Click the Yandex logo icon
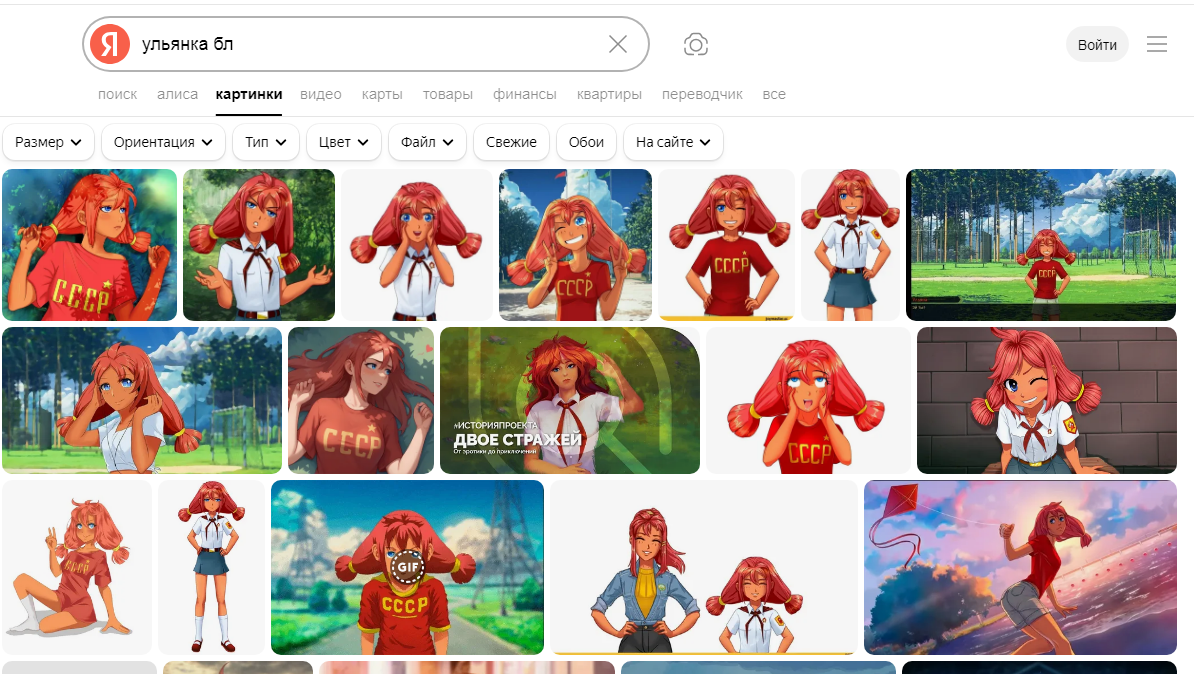The image size is (1194, 674). coord(110,44)
